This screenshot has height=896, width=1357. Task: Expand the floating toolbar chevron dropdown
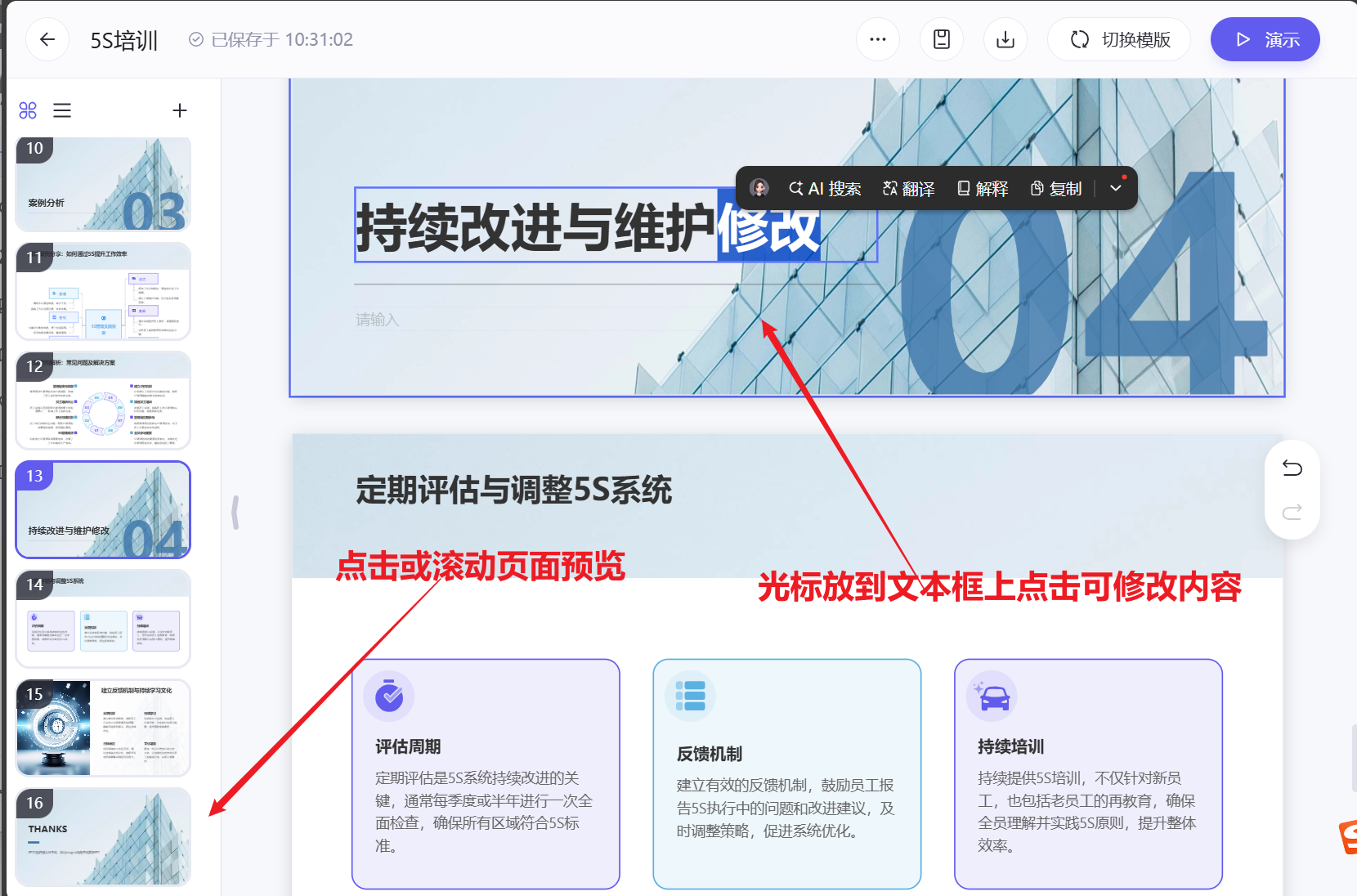coord(1116,188)
